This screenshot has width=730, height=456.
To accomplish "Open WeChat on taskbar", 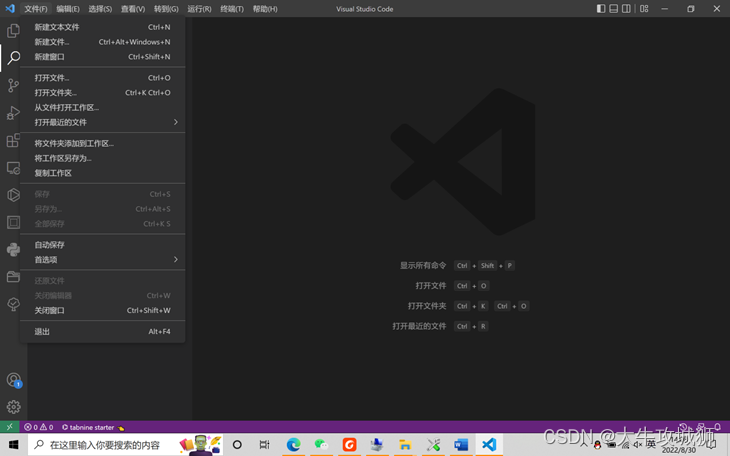I will click(321, 445).
